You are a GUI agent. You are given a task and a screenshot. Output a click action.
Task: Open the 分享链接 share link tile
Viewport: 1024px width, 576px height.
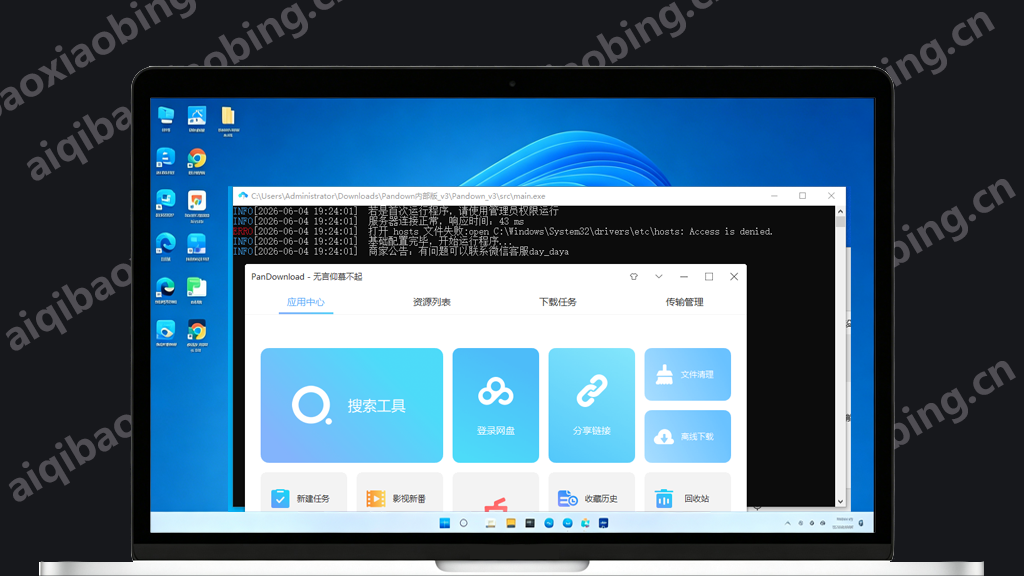point(592,405)
